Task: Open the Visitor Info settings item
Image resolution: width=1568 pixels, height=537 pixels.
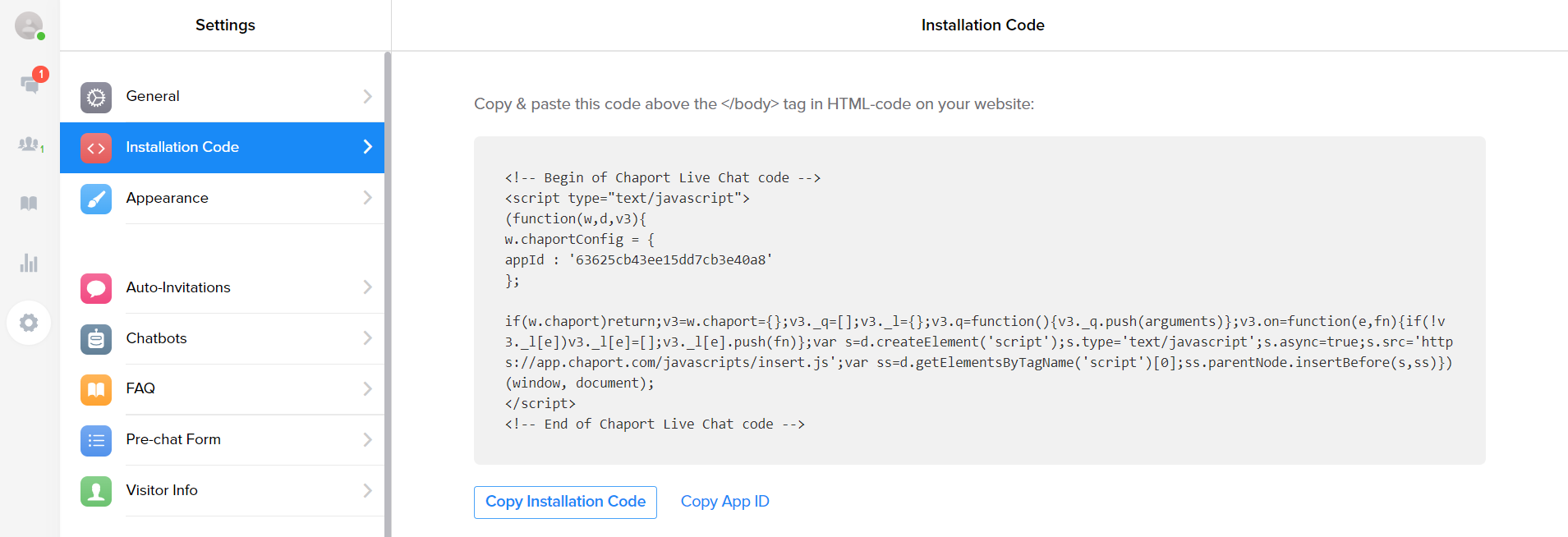Action: [222, 491]
